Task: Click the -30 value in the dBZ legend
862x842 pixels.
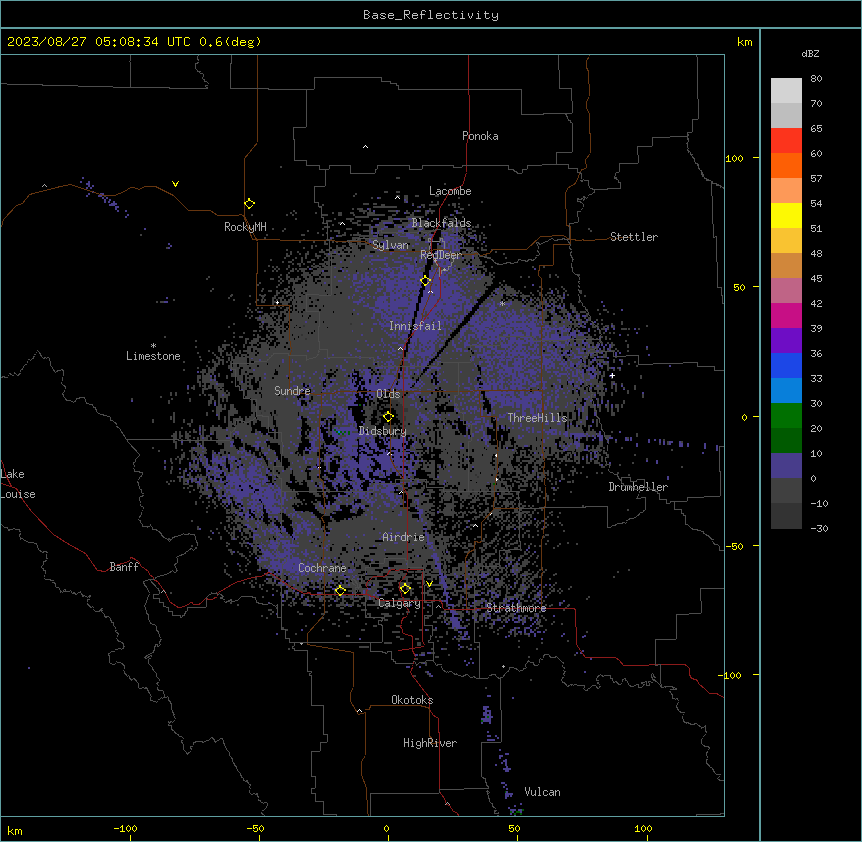Action: (x=819, y=529)
